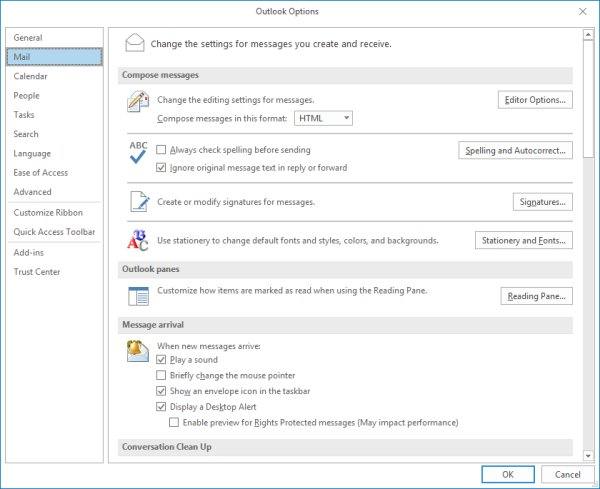Click the ABC spelling checkmark icon
This screenshot has width=600, height=489.
pyautogui.click(x=138, y=152)
